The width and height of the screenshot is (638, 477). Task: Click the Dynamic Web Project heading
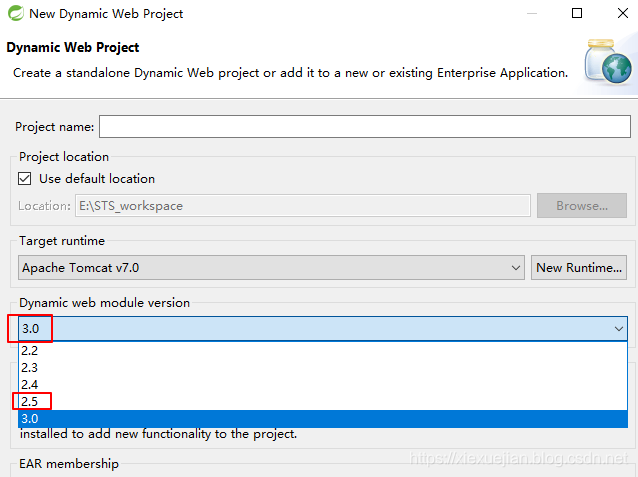[x=73, y=47]
